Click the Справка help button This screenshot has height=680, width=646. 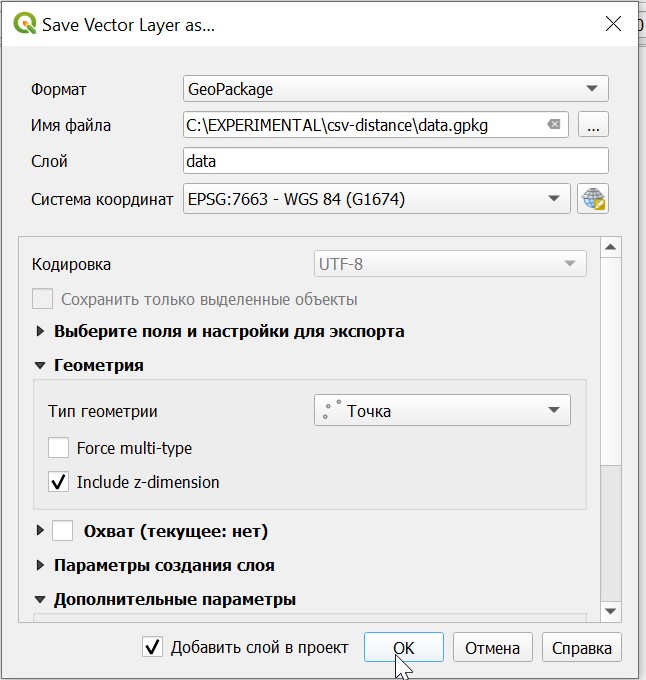tap(582, 647)
